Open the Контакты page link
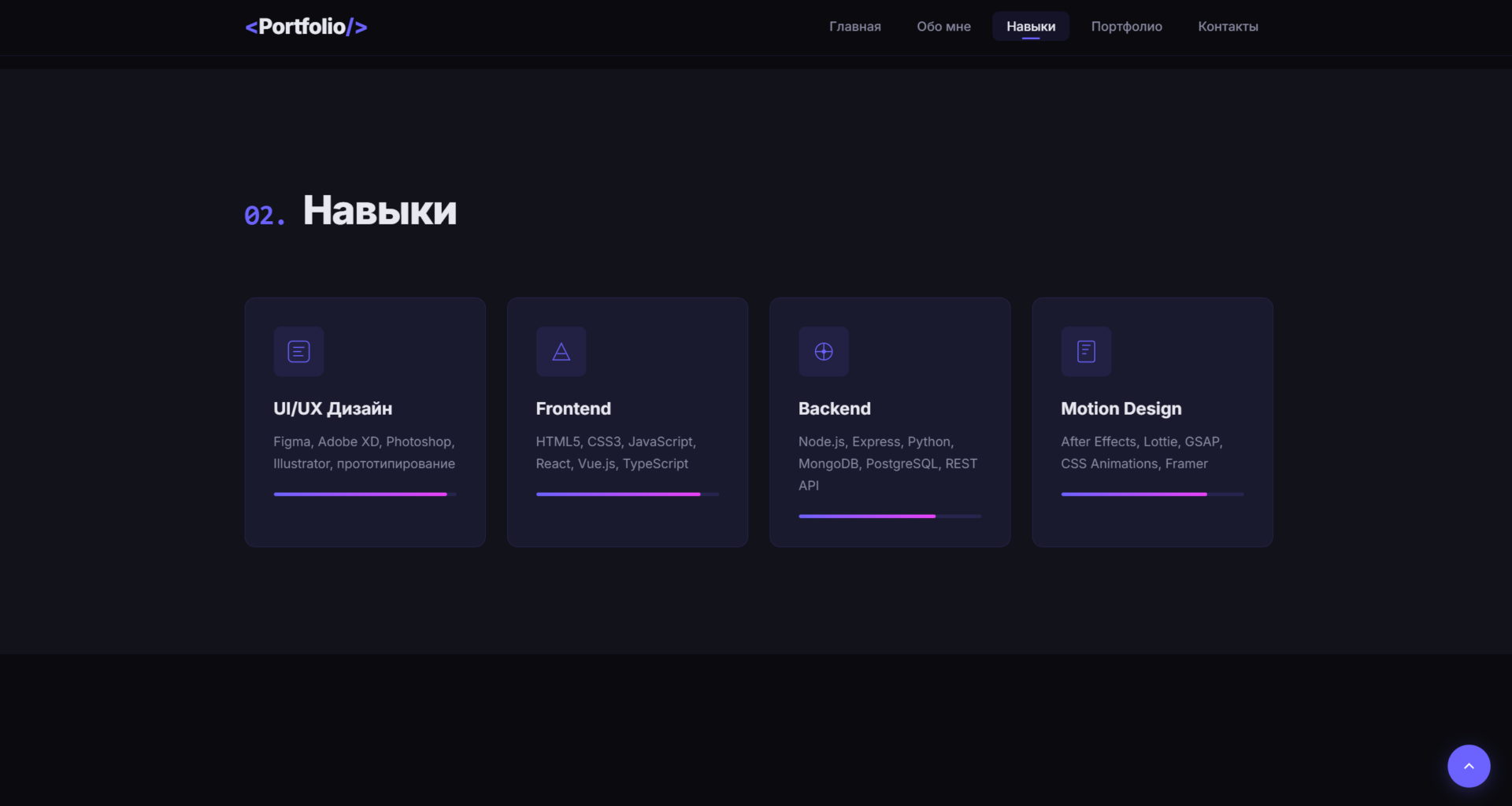Image resolution: width=1512 pixels, height=806 pixels. 1228,27
